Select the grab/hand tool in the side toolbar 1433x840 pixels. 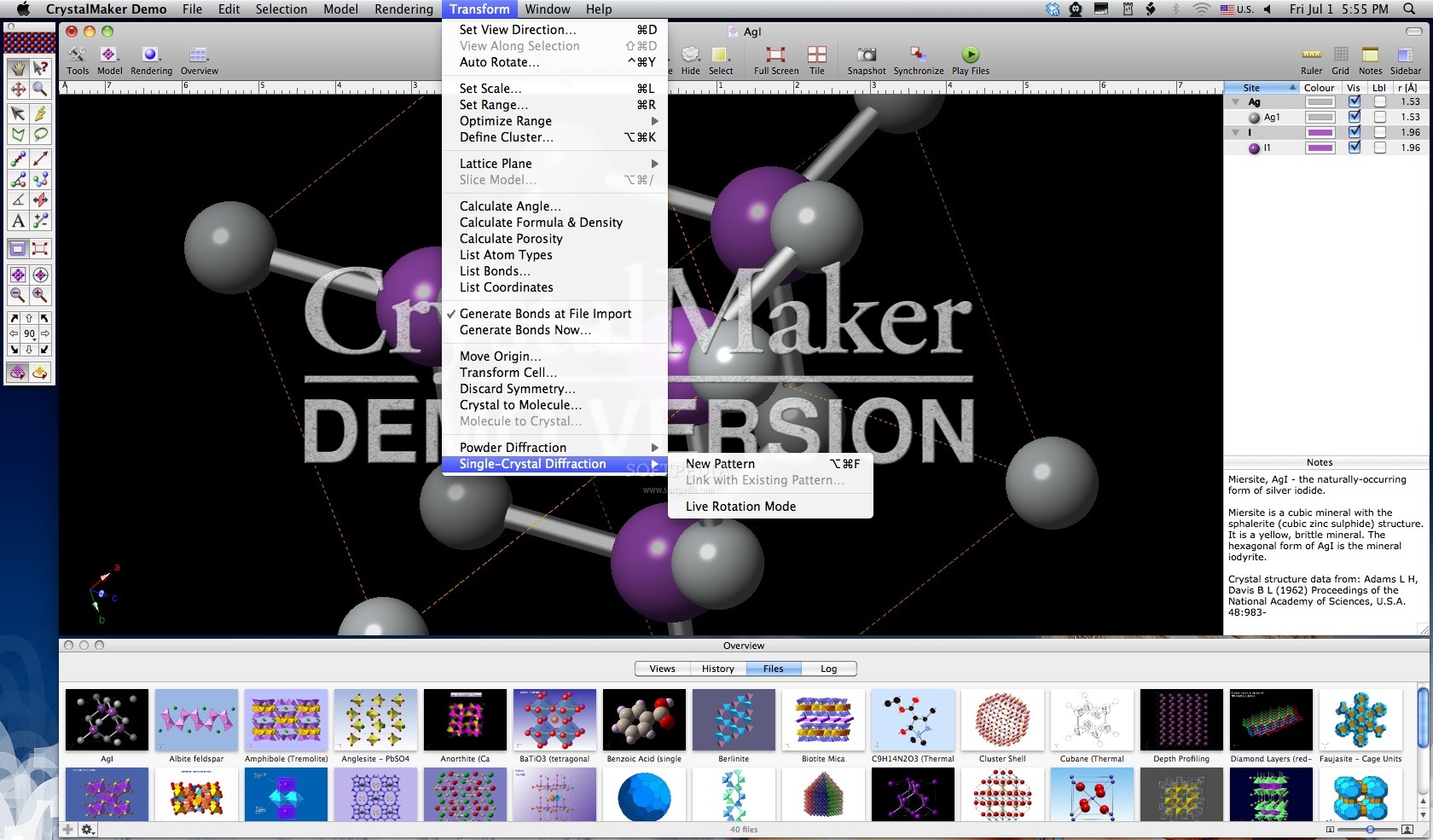(x=17, y=67)
